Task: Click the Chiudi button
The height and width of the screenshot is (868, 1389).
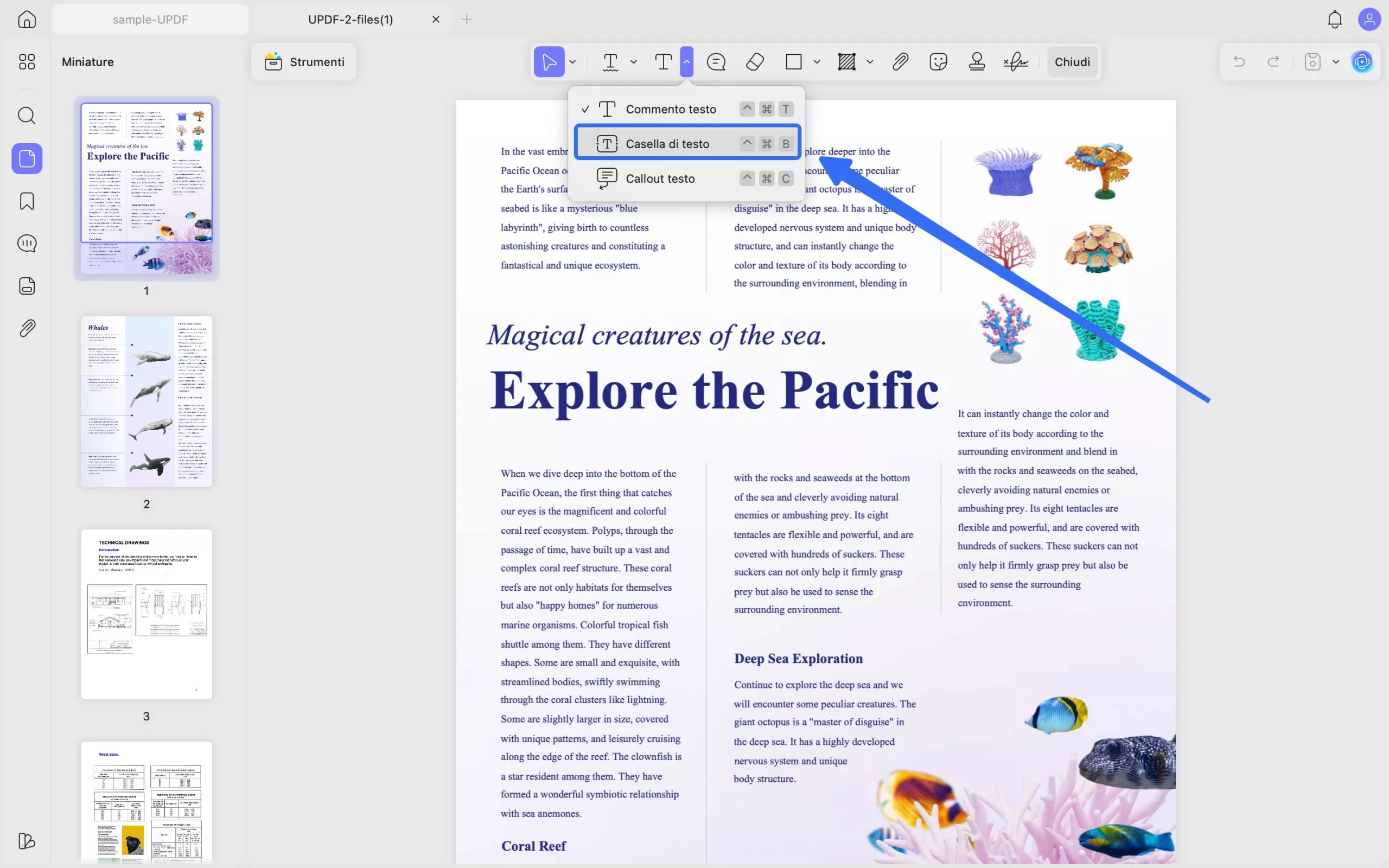Action: 1072,61
